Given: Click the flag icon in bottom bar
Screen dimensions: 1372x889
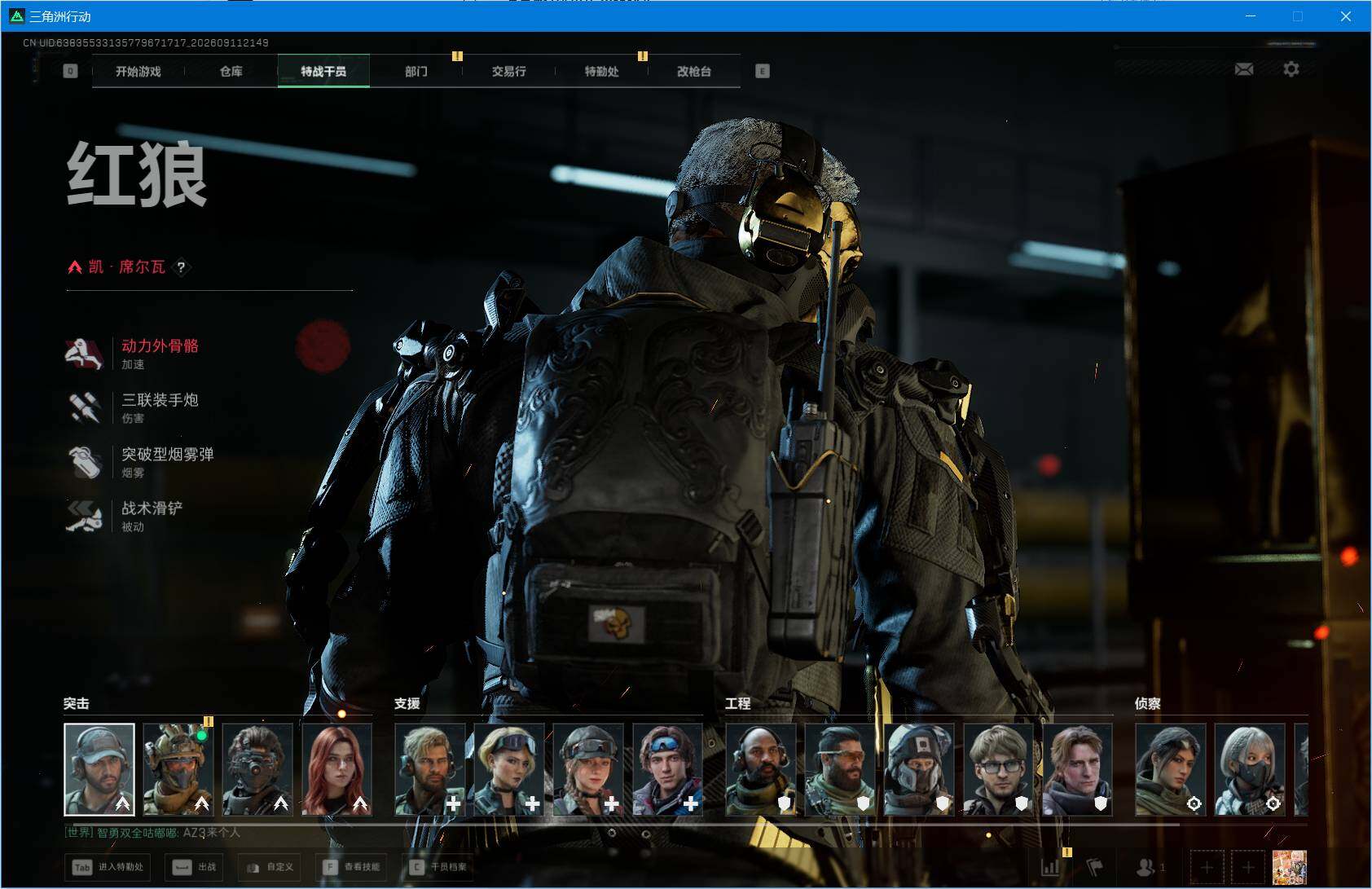Looking at the screenshot, I should 1095,867.
